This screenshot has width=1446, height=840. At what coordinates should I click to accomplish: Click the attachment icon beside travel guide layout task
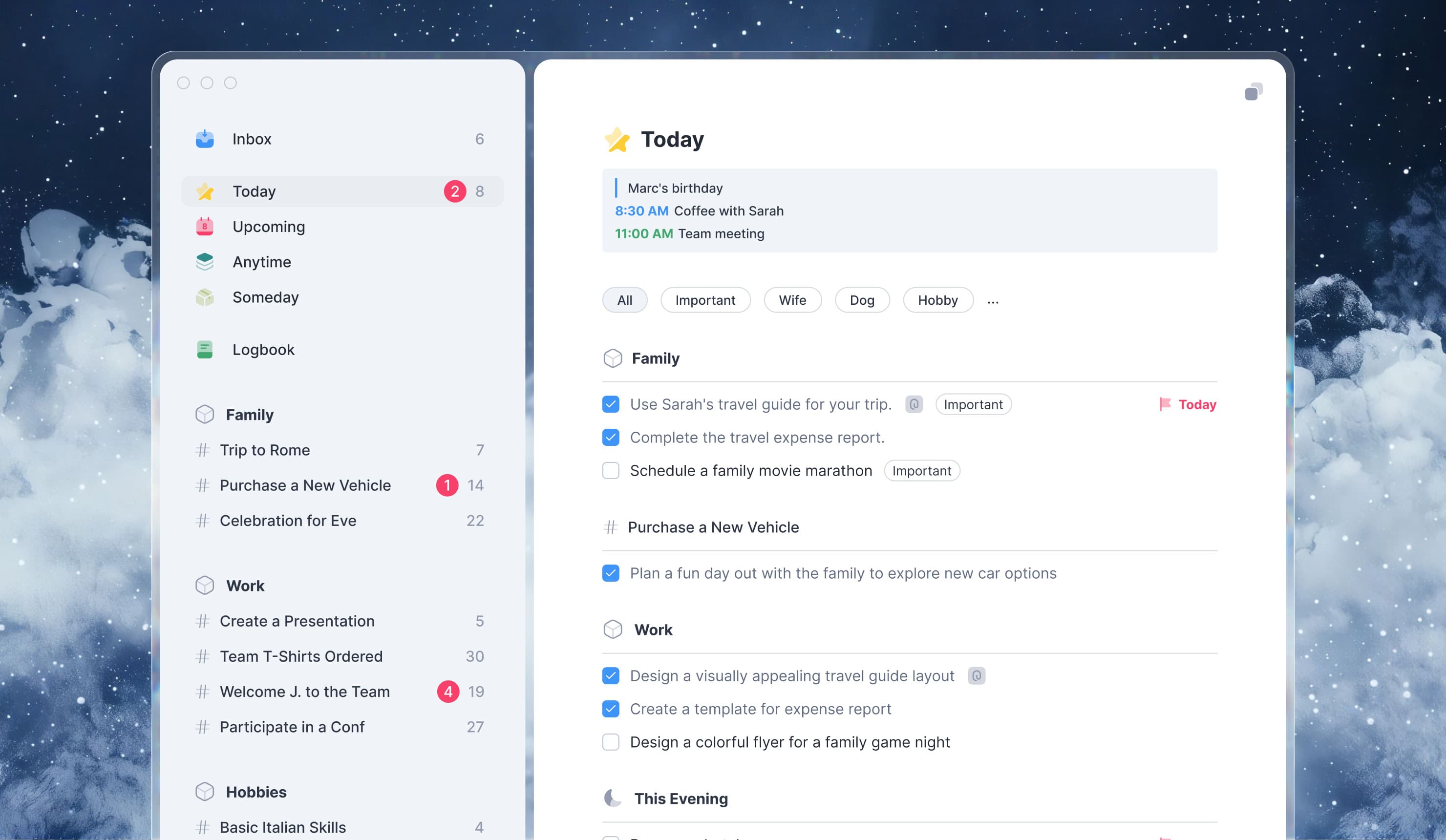[976, 676]
